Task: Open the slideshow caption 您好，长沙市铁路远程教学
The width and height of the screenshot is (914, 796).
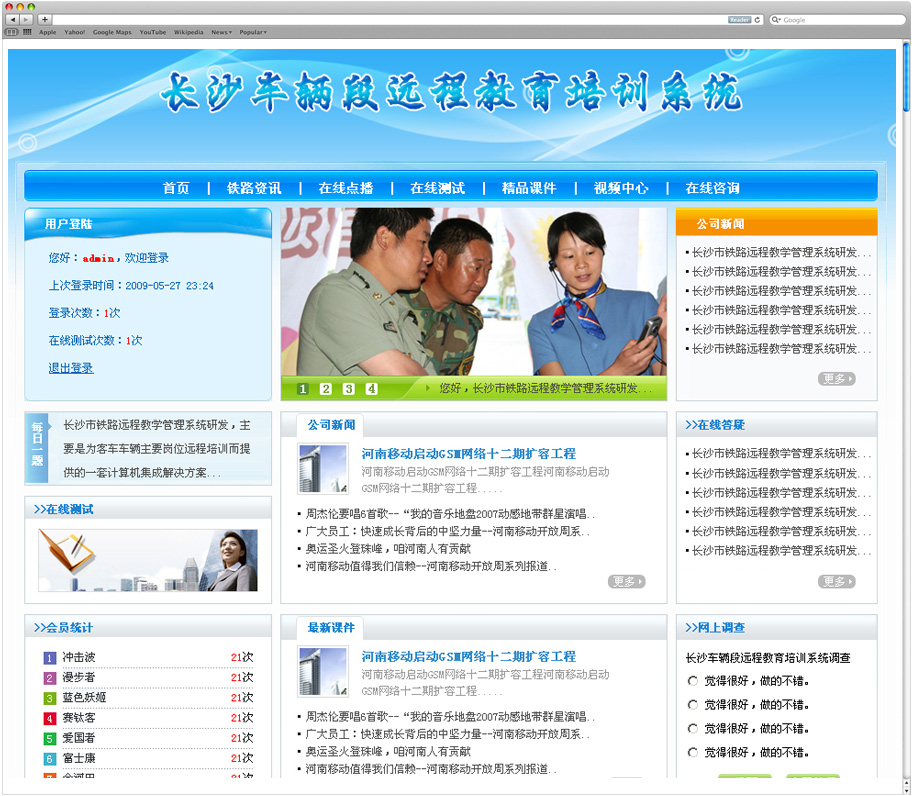Action: pyautogui.click(x=546, y=388)
